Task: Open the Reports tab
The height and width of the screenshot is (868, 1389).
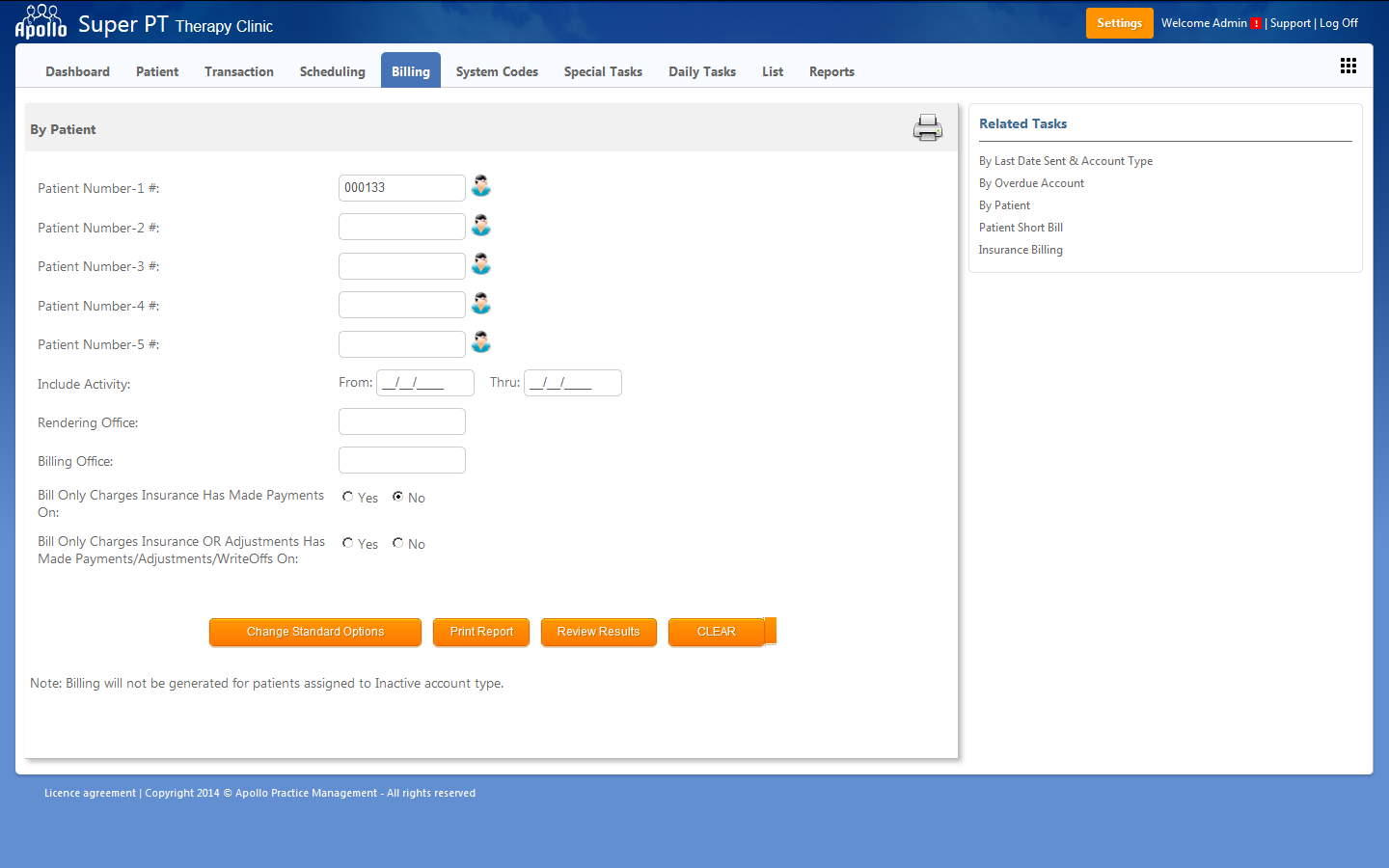Action: pyautogui.click(x=831, y=71)
